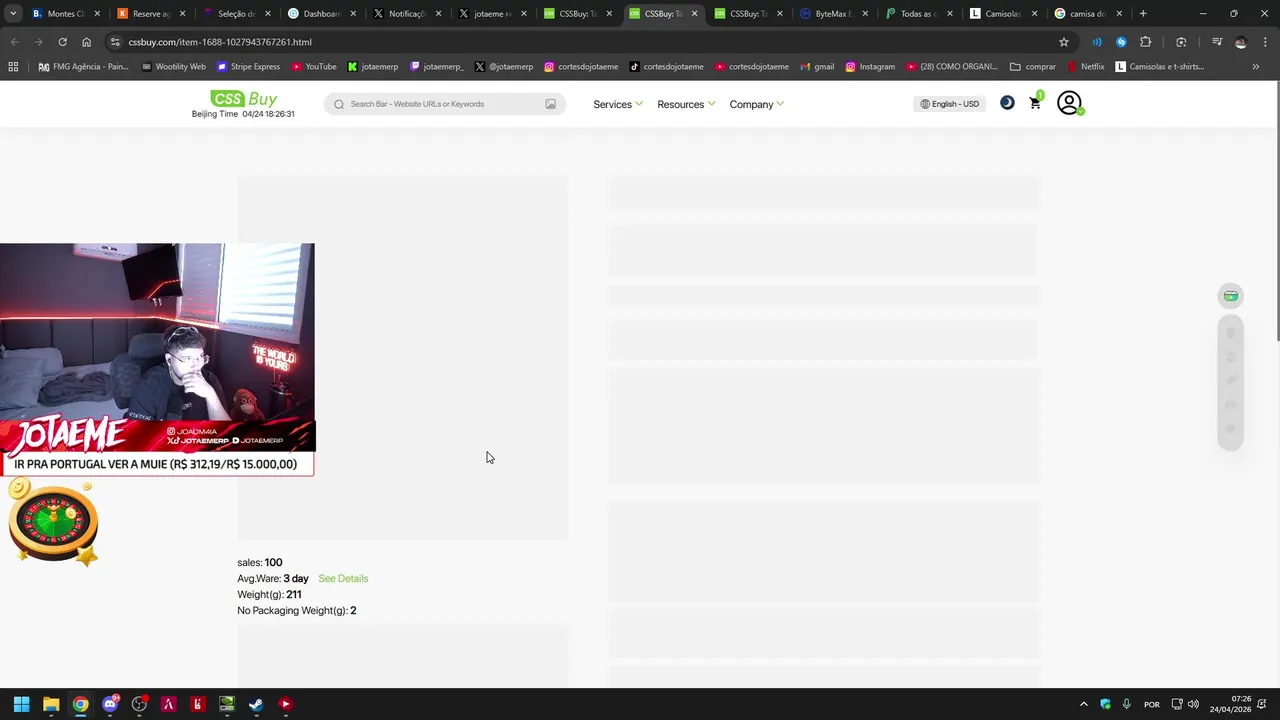Show more bookmarks chevron

click(x=1256, y=67)
